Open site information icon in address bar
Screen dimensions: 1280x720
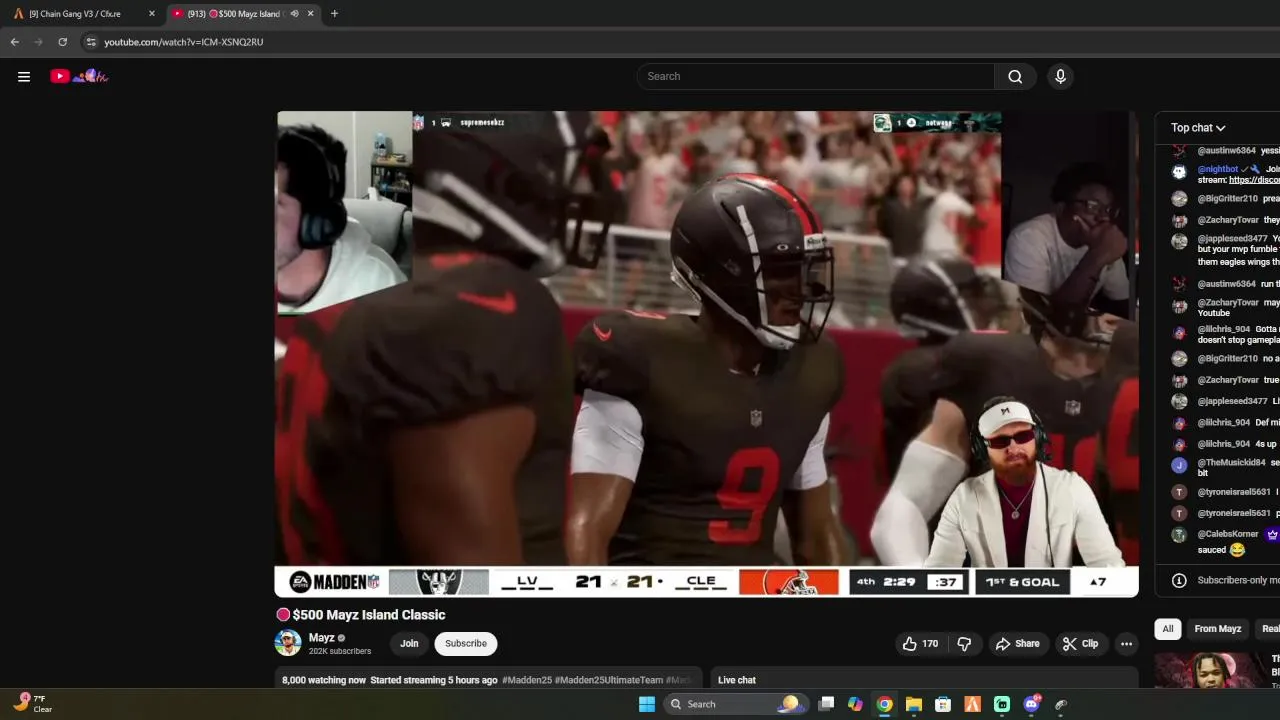tap(91, 42)
